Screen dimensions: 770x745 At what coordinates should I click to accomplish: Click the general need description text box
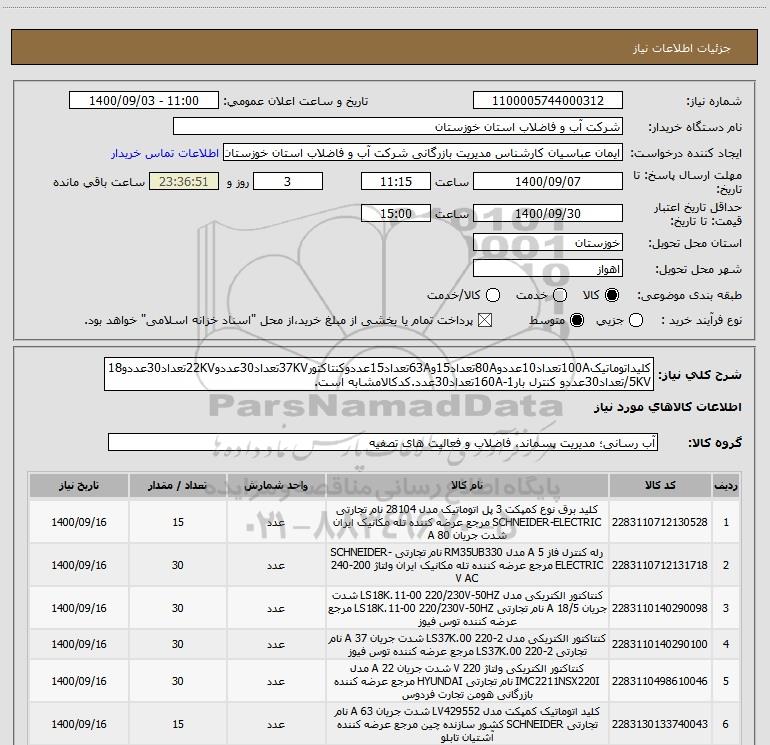click(379, 374)
